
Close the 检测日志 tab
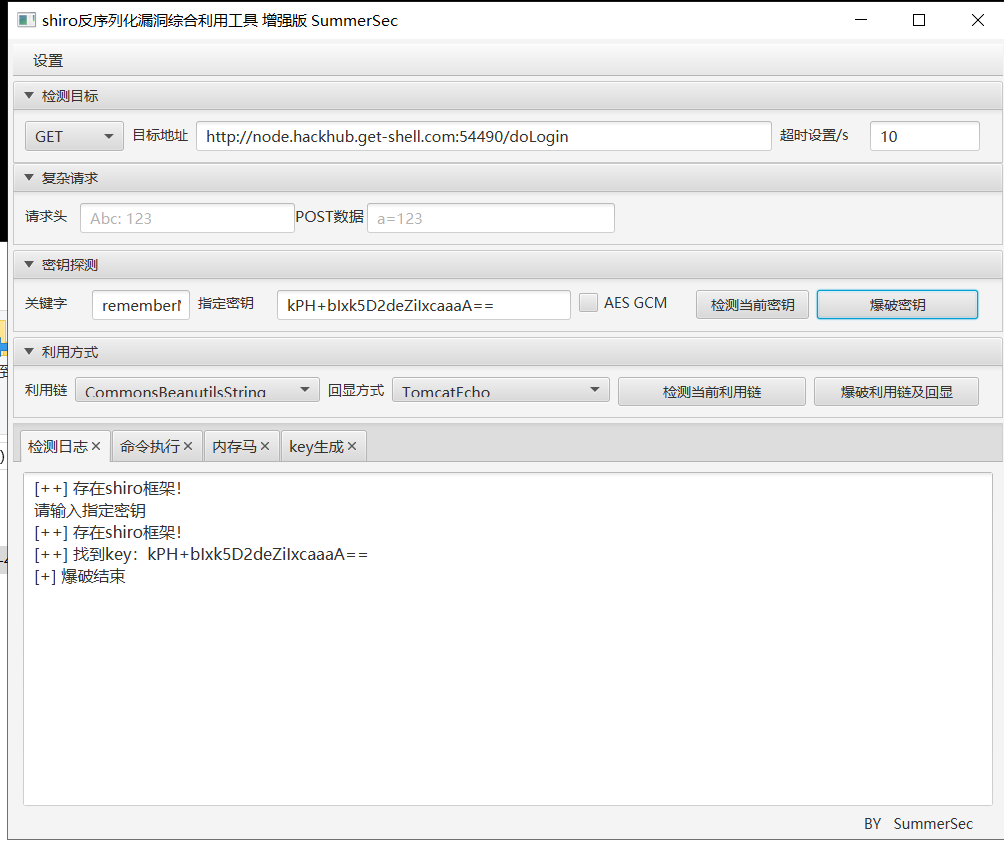click(x=97, y=446)
